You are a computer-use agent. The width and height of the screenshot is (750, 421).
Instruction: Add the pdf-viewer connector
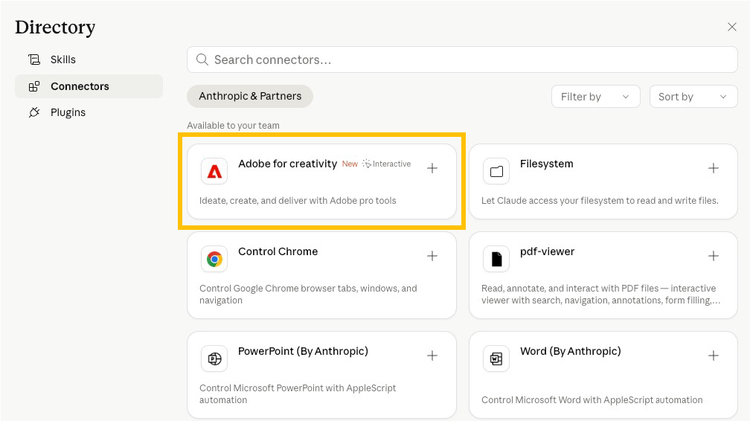coord(713,256)
